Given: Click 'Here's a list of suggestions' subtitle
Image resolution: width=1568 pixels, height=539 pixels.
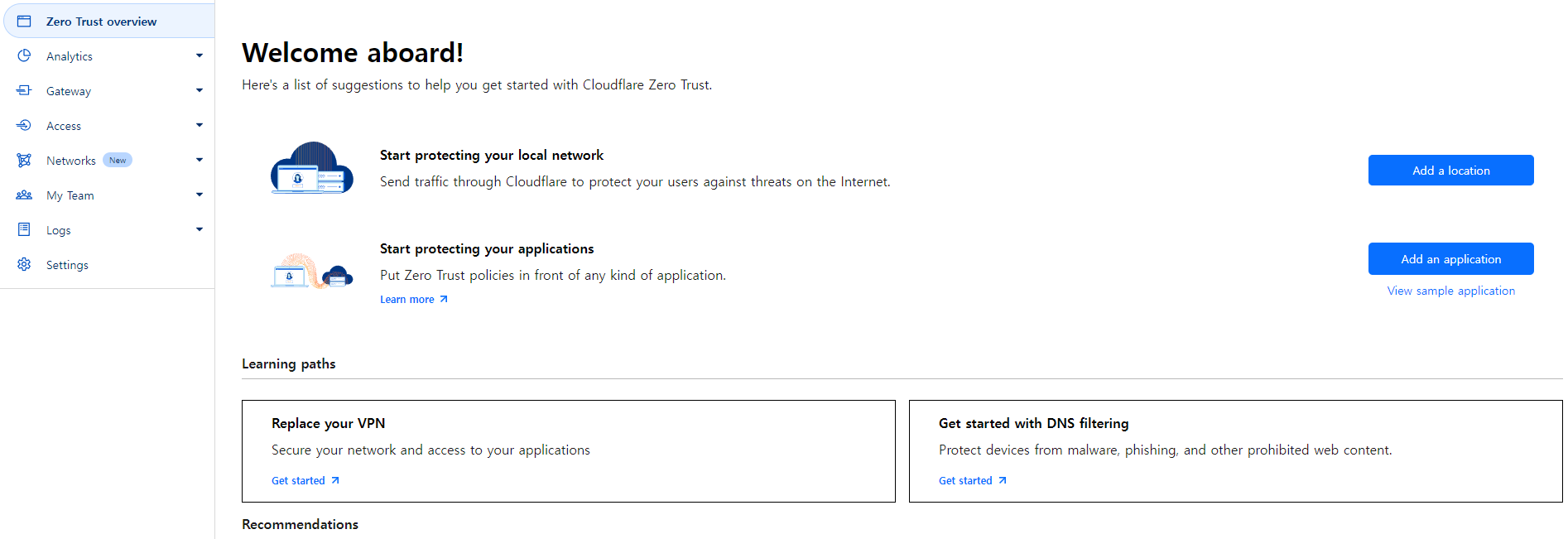Looking at the screenshot, I should 477,84.
